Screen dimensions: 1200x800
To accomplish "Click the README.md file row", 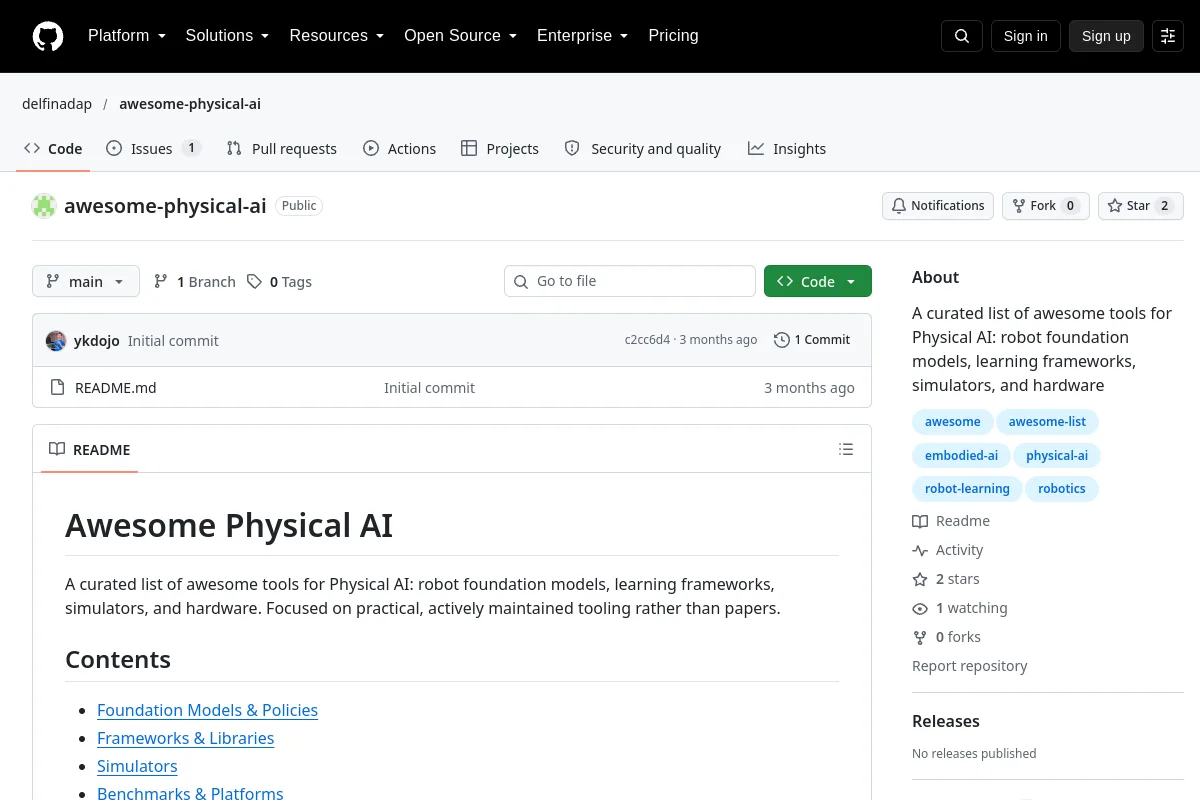I will (452, 388).
